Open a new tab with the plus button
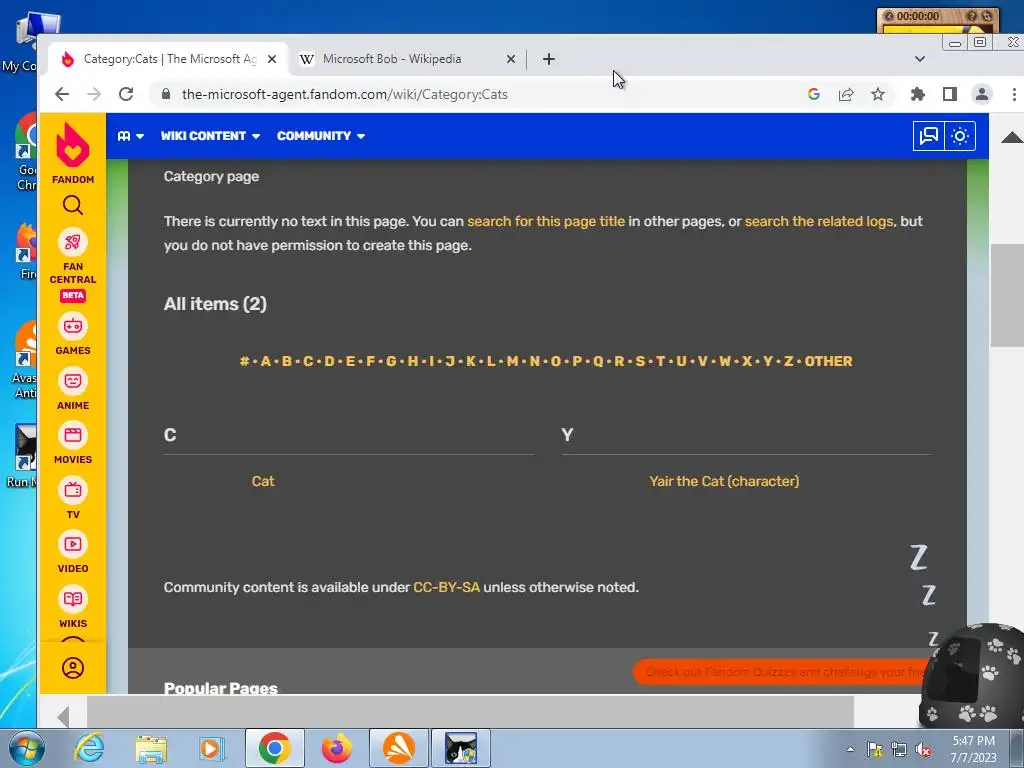1024x768 pixels. (549, 59)
